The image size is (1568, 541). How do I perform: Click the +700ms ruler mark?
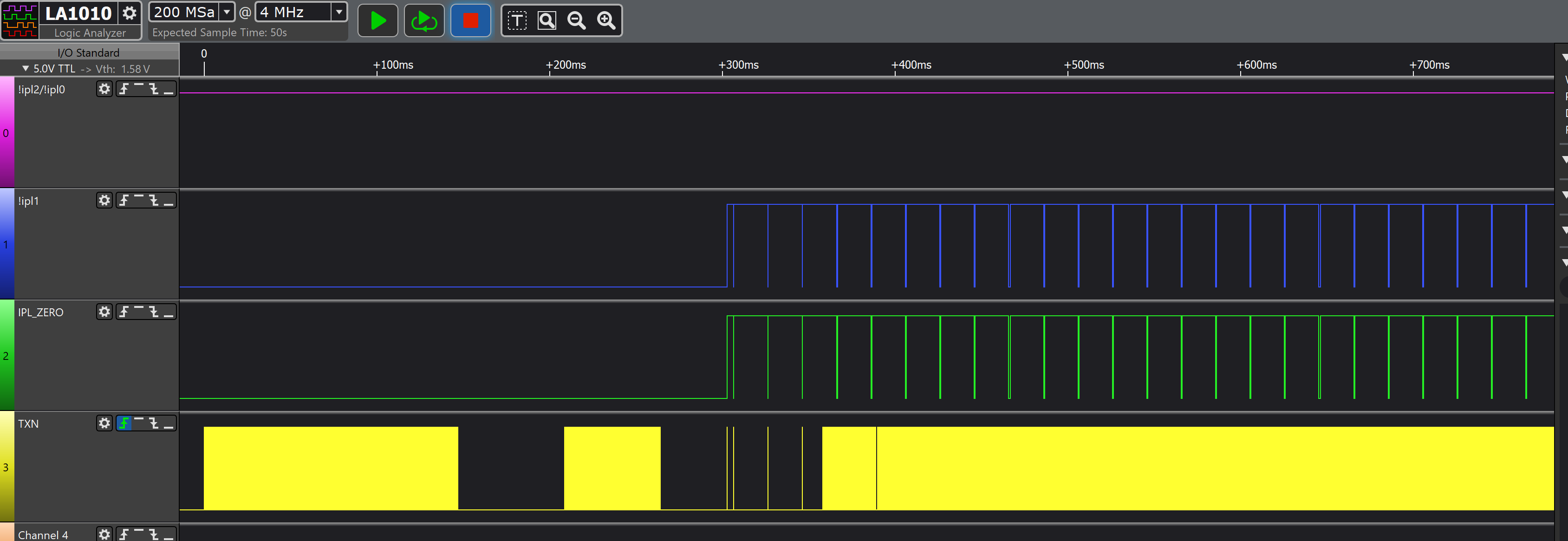pyautogui.click(x=1429, y=65)
